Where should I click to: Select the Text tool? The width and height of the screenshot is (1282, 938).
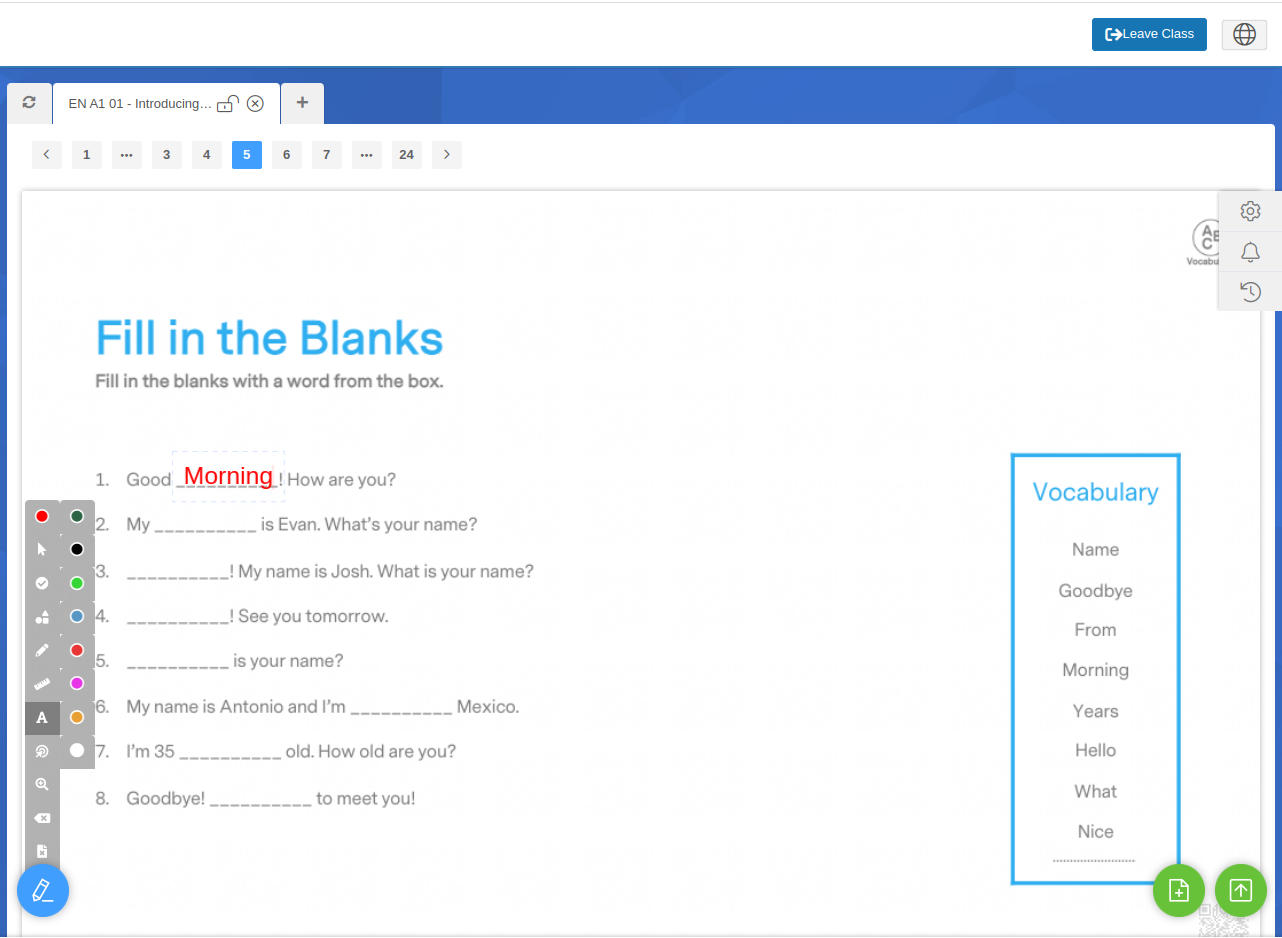coord(42,718)
